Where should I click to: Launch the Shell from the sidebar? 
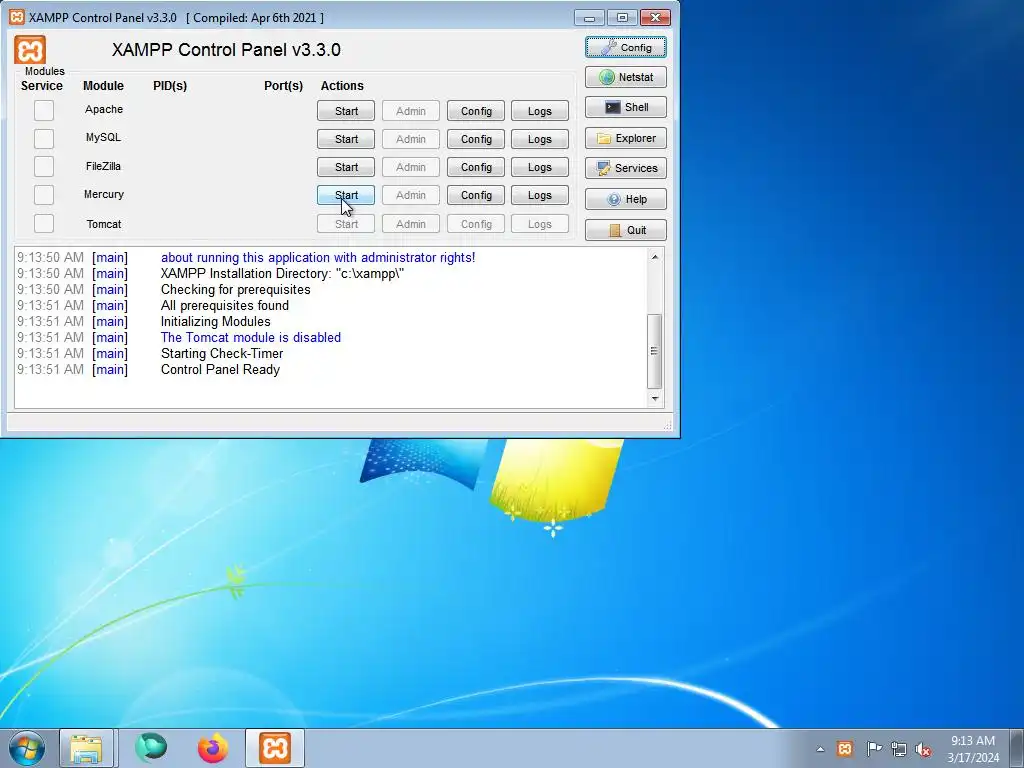tap(626, 107)
